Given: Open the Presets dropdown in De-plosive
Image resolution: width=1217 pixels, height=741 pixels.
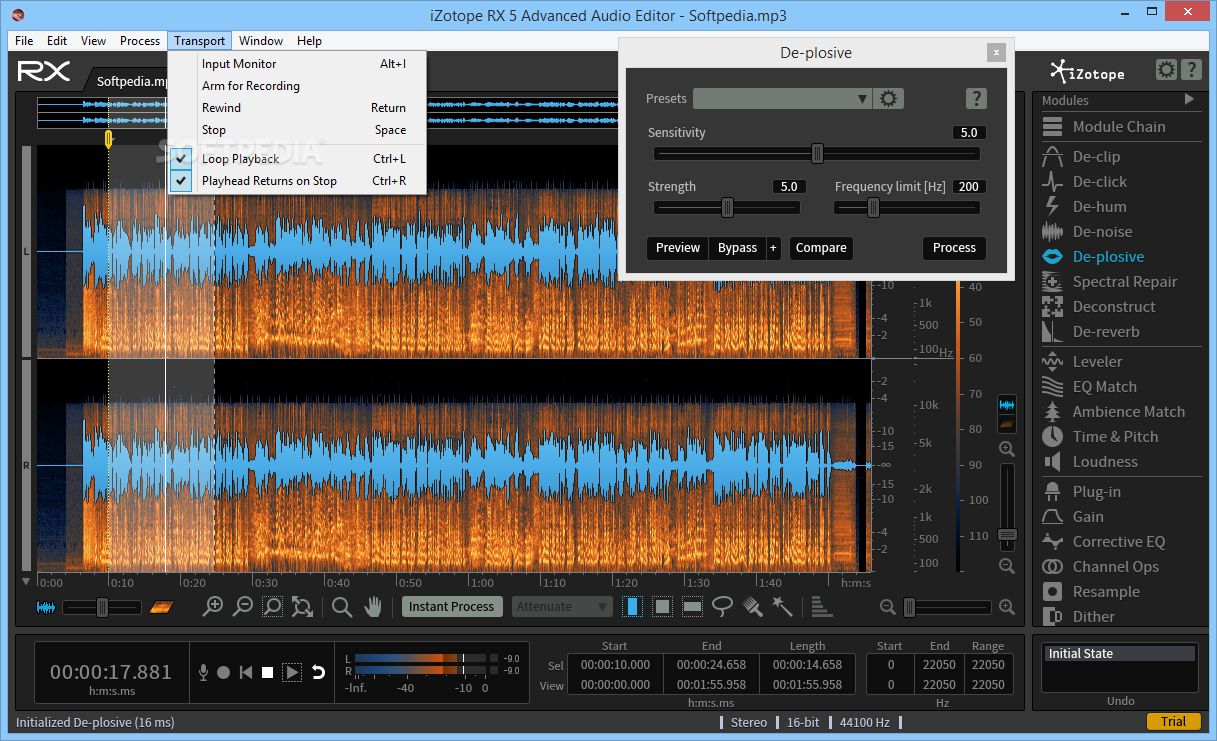Looking at the screenshot, I should [x=782, y=99].
